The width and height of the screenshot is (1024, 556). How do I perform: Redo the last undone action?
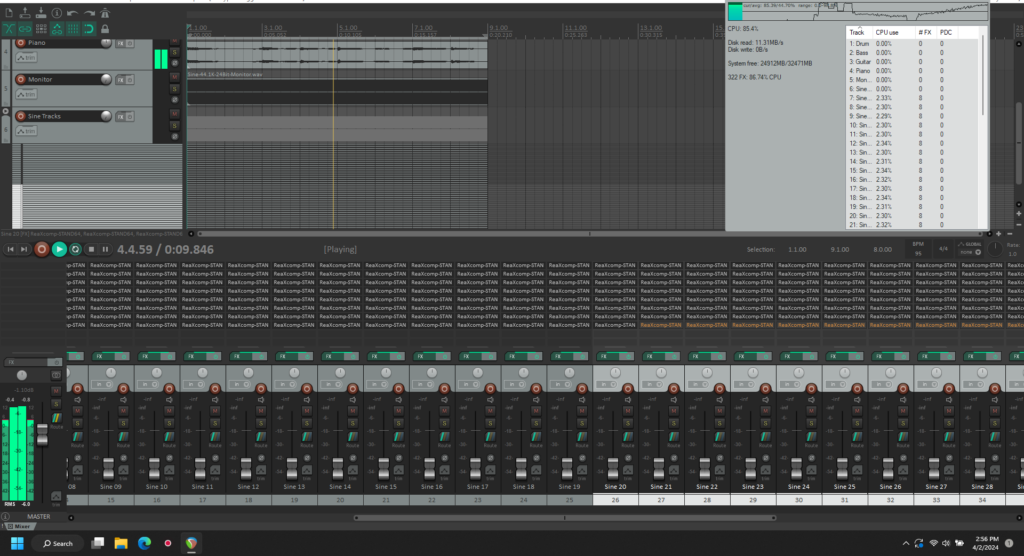[89, 13]
